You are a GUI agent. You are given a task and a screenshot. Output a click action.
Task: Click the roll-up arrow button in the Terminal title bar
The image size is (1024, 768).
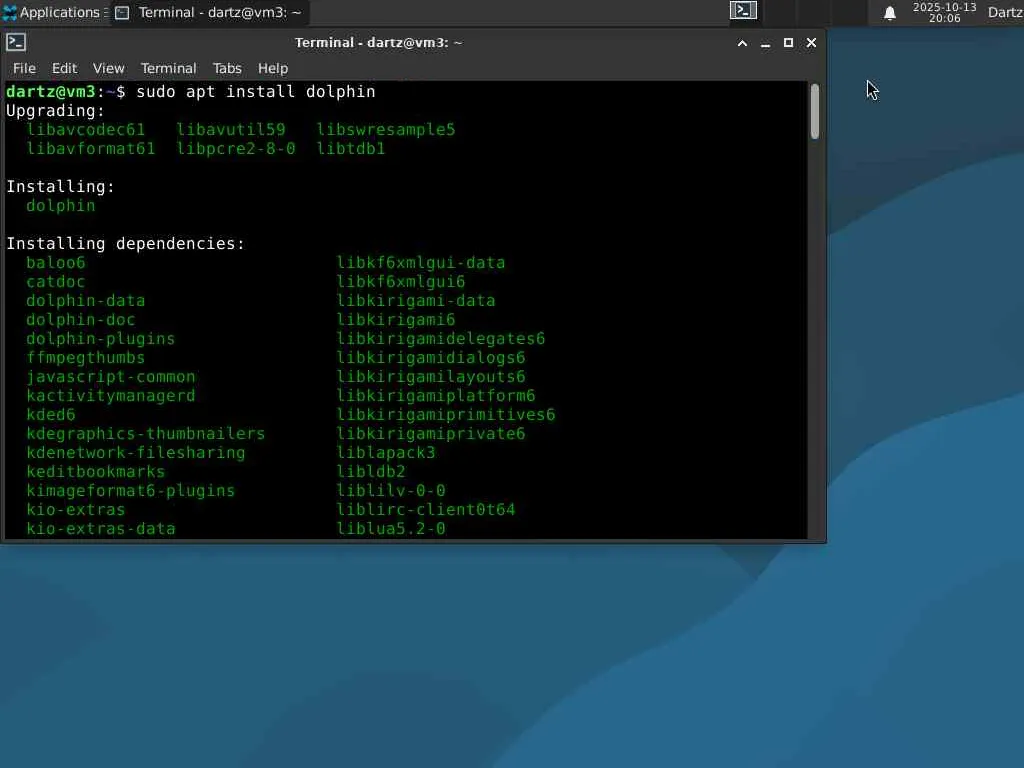click(742, 43)
